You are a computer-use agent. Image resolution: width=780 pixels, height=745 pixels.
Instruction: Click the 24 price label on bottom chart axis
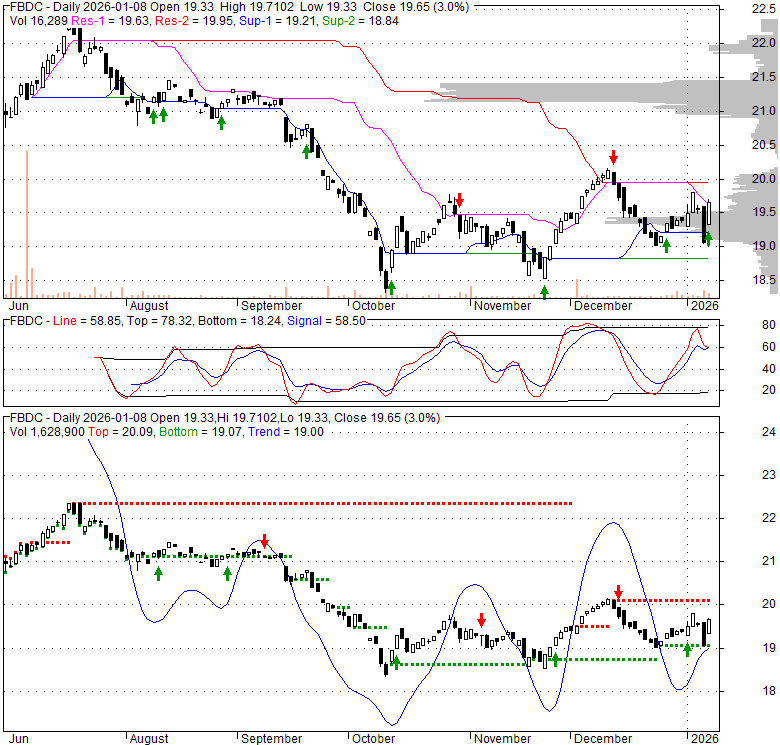tap(769, 432)
